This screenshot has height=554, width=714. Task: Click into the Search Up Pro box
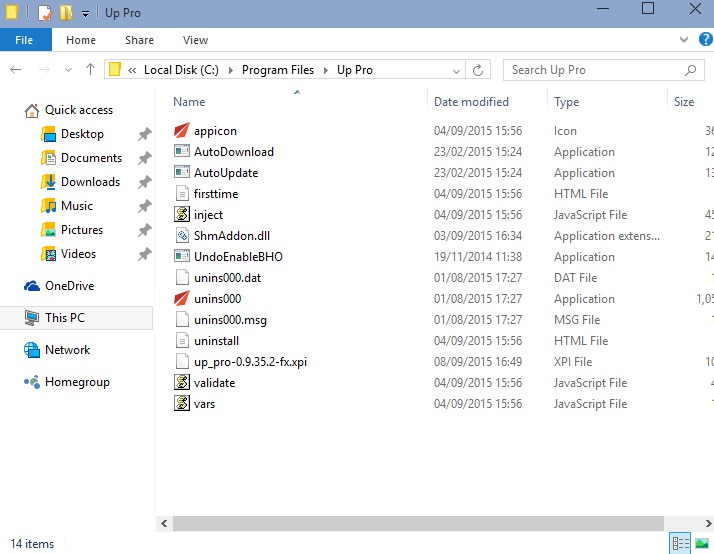[590, 70]
